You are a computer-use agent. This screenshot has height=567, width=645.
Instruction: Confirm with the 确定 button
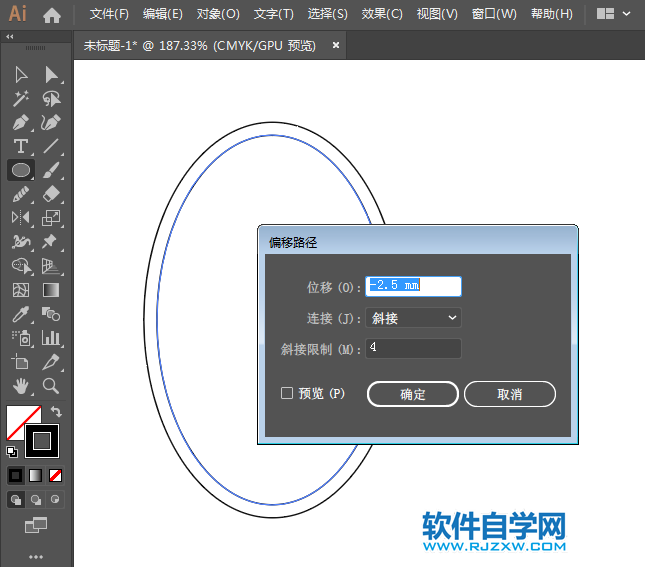pyautogui.click(x=413, y=394)
